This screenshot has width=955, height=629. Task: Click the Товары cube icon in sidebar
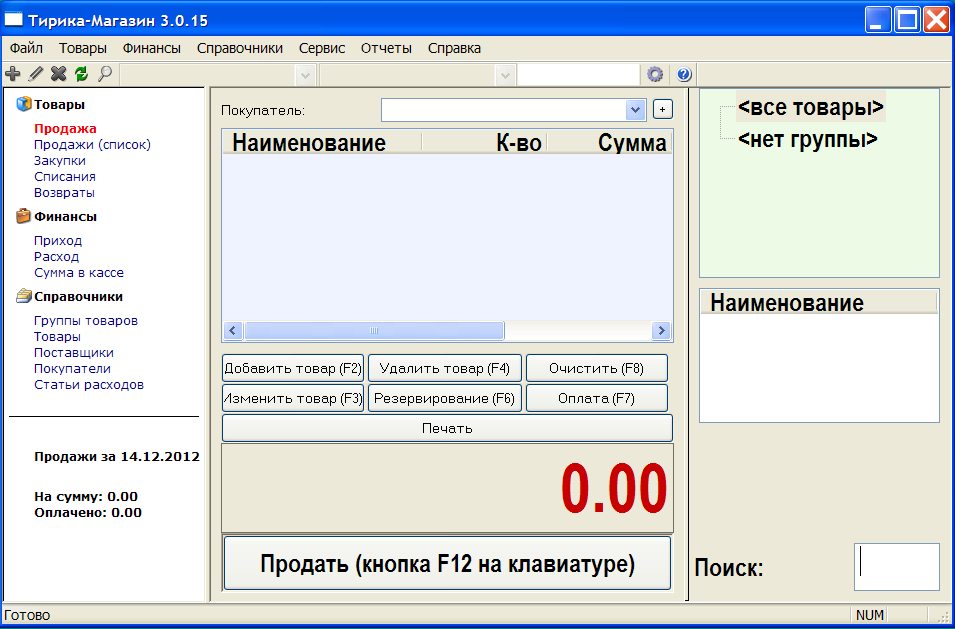[x=24, y=104]
